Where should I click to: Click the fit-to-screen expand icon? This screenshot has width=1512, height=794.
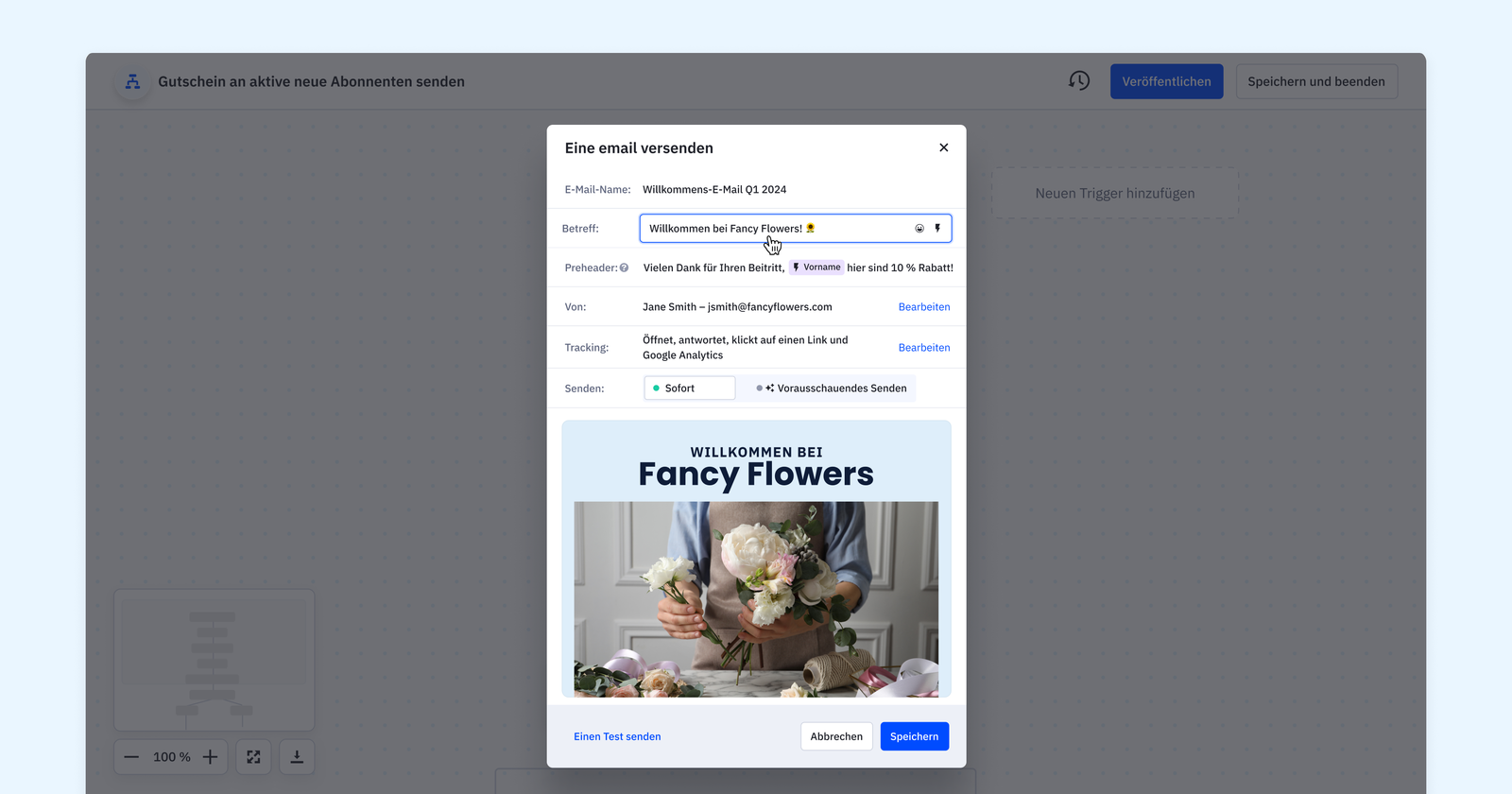[x=253, y=757]
